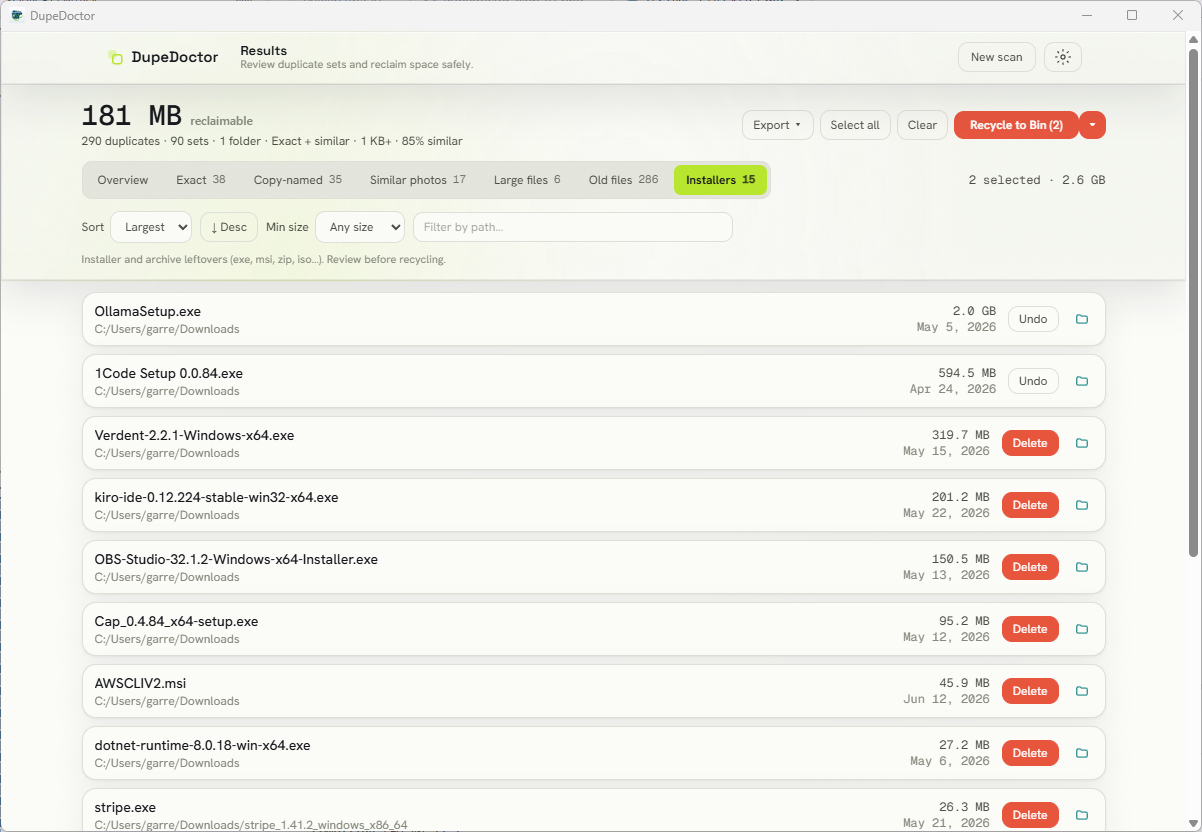Screen dimensions: 1202x832
Task: Delete Verdent-2.2.1-Windows-x64.exe
Action: click(1030, 443)
